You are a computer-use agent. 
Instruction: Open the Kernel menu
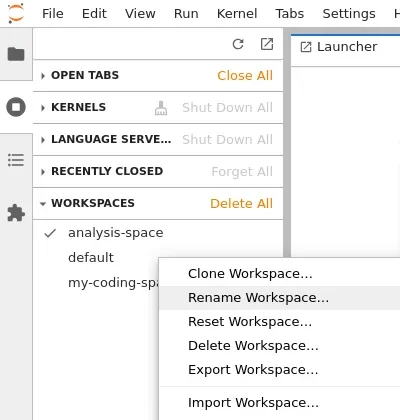point(237,14)
